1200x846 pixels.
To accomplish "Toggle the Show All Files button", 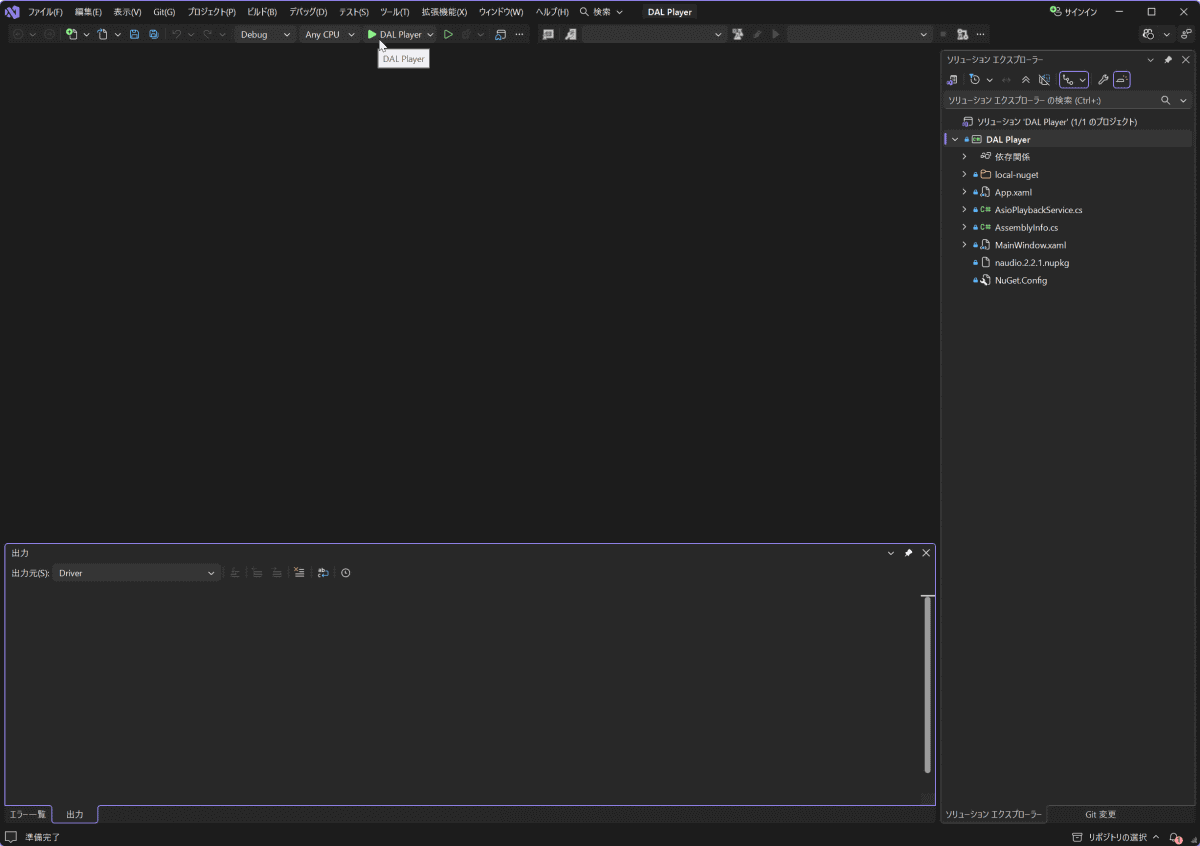I will (x=1044, y=79).
